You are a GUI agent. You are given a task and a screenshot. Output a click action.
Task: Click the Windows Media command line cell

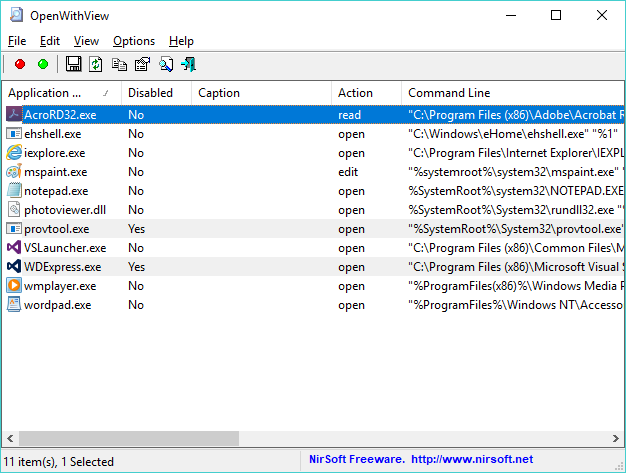[515, 286]
